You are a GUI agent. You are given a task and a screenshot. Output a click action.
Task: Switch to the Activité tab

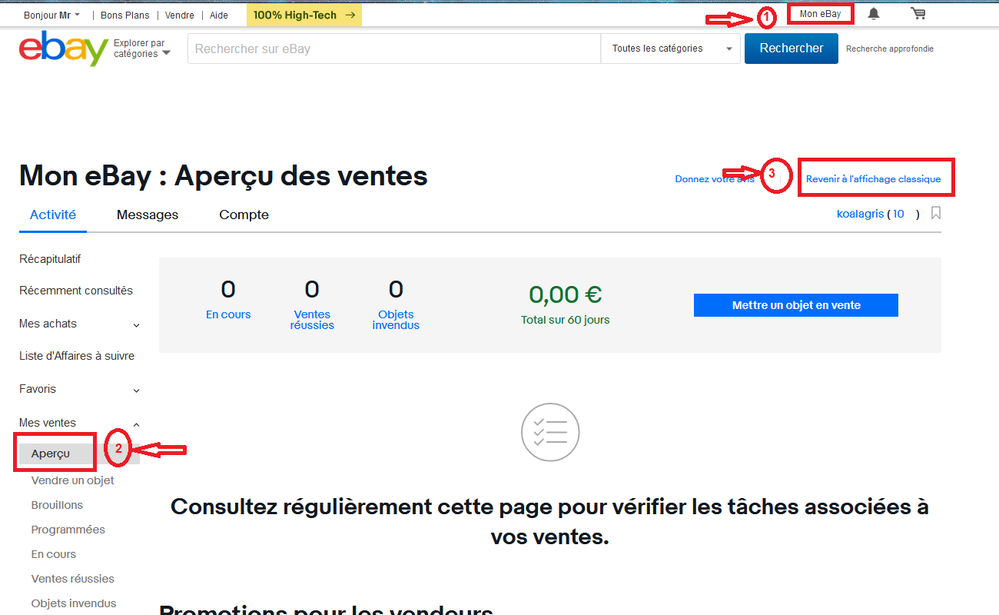point(53,215)
